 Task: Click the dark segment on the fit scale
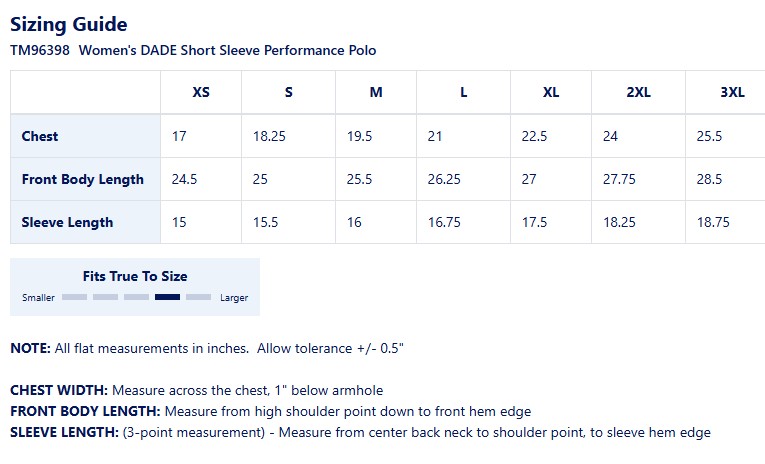[x=168, y=297]
